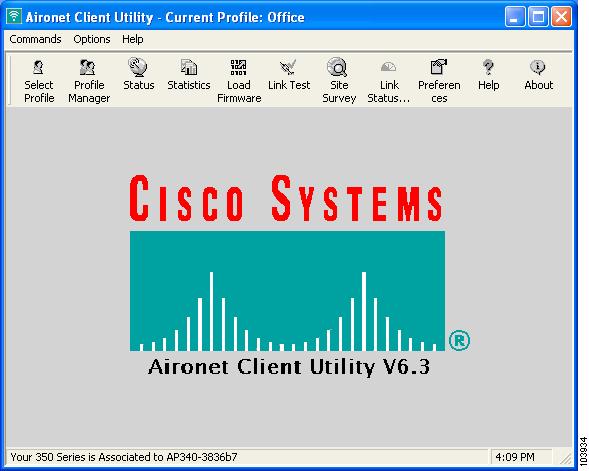
Task: Click the association status message text
Action: [124, 457]
